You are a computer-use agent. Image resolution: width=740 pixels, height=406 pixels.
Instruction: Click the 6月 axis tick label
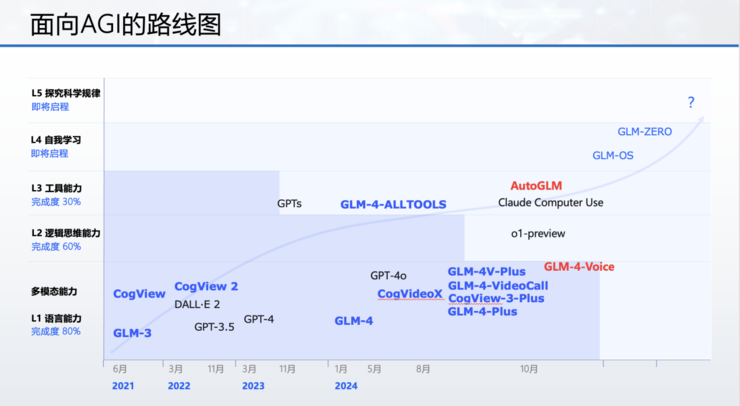point(120,369)
